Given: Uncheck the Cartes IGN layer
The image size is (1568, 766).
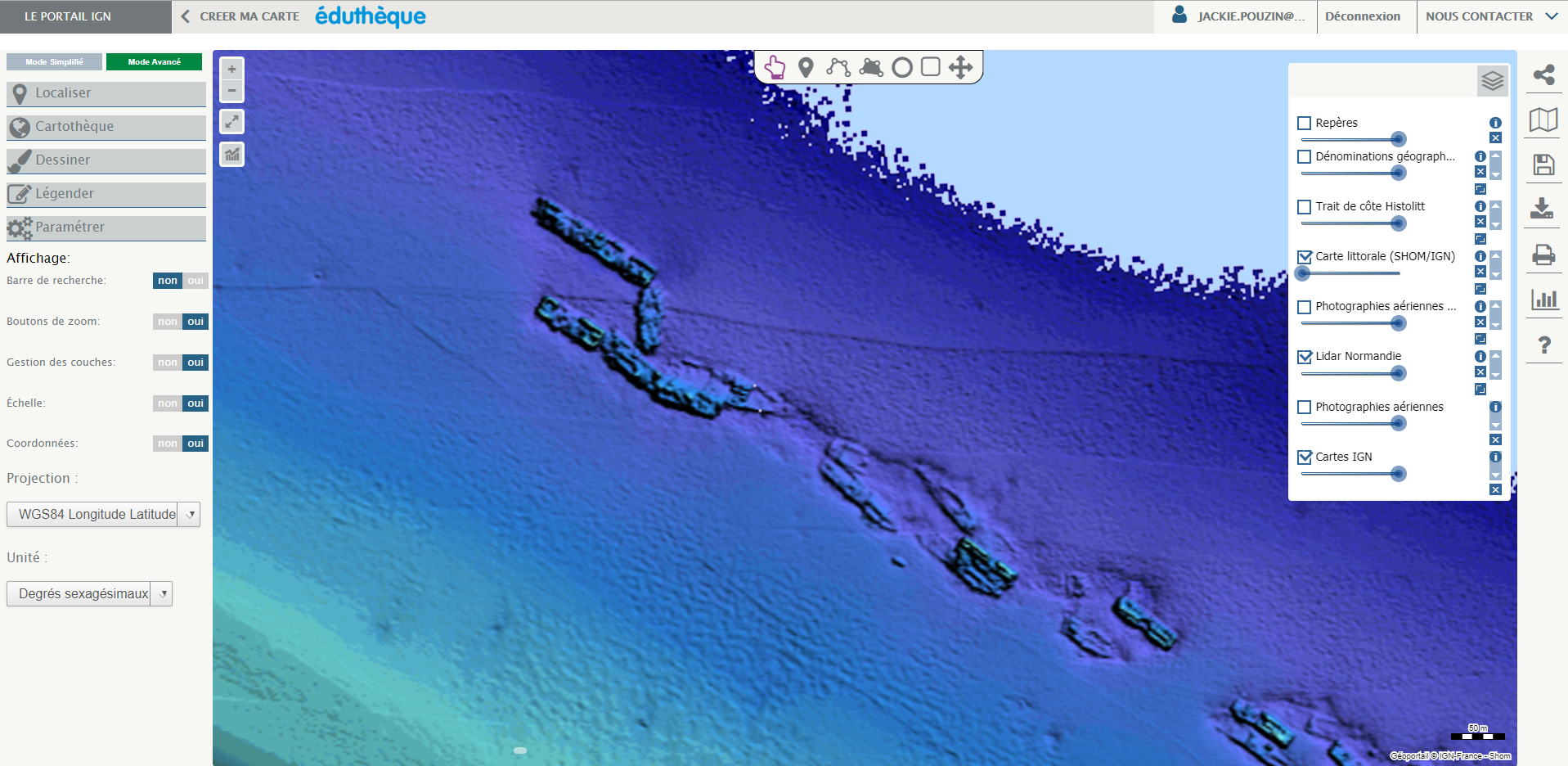Looking at the screenshot, I should click(x=1305, y=457).
